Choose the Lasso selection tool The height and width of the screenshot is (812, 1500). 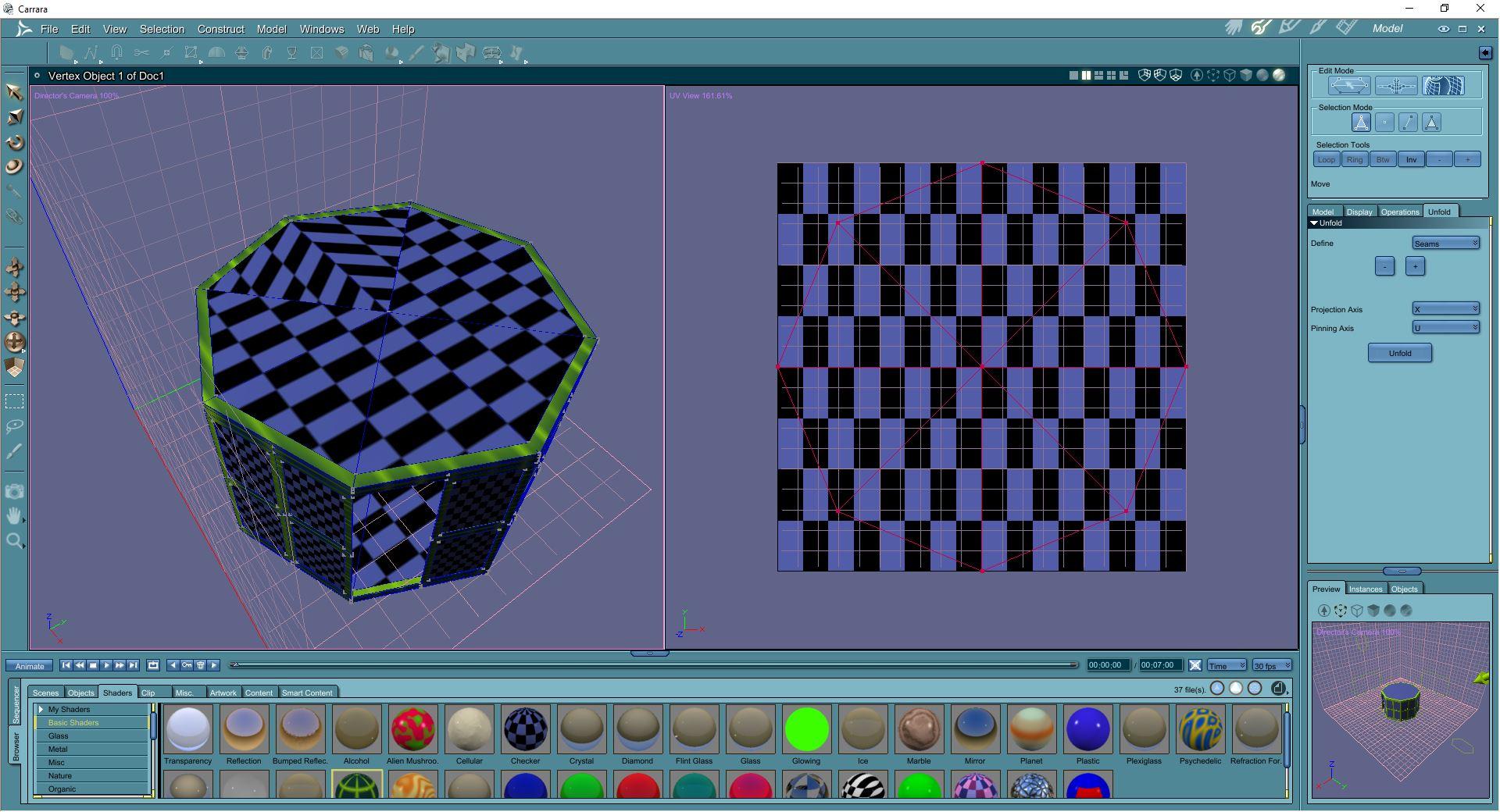pyautogui.click(x=14, y=426)
